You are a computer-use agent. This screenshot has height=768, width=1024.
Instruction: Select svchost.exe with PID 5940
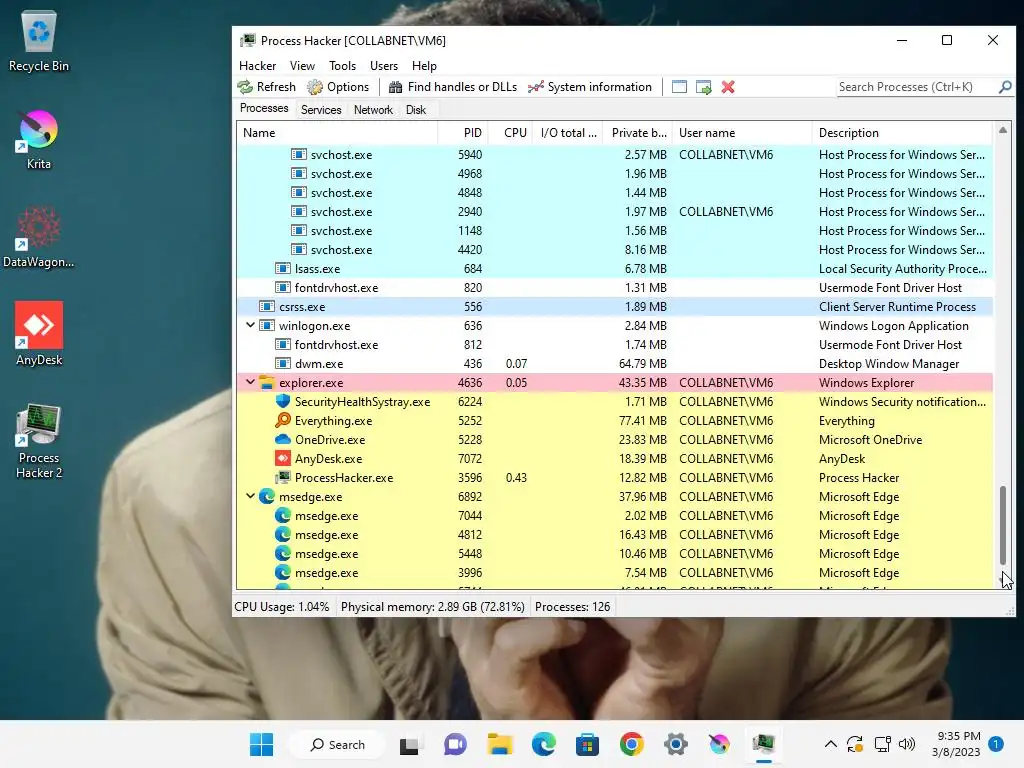615,155
